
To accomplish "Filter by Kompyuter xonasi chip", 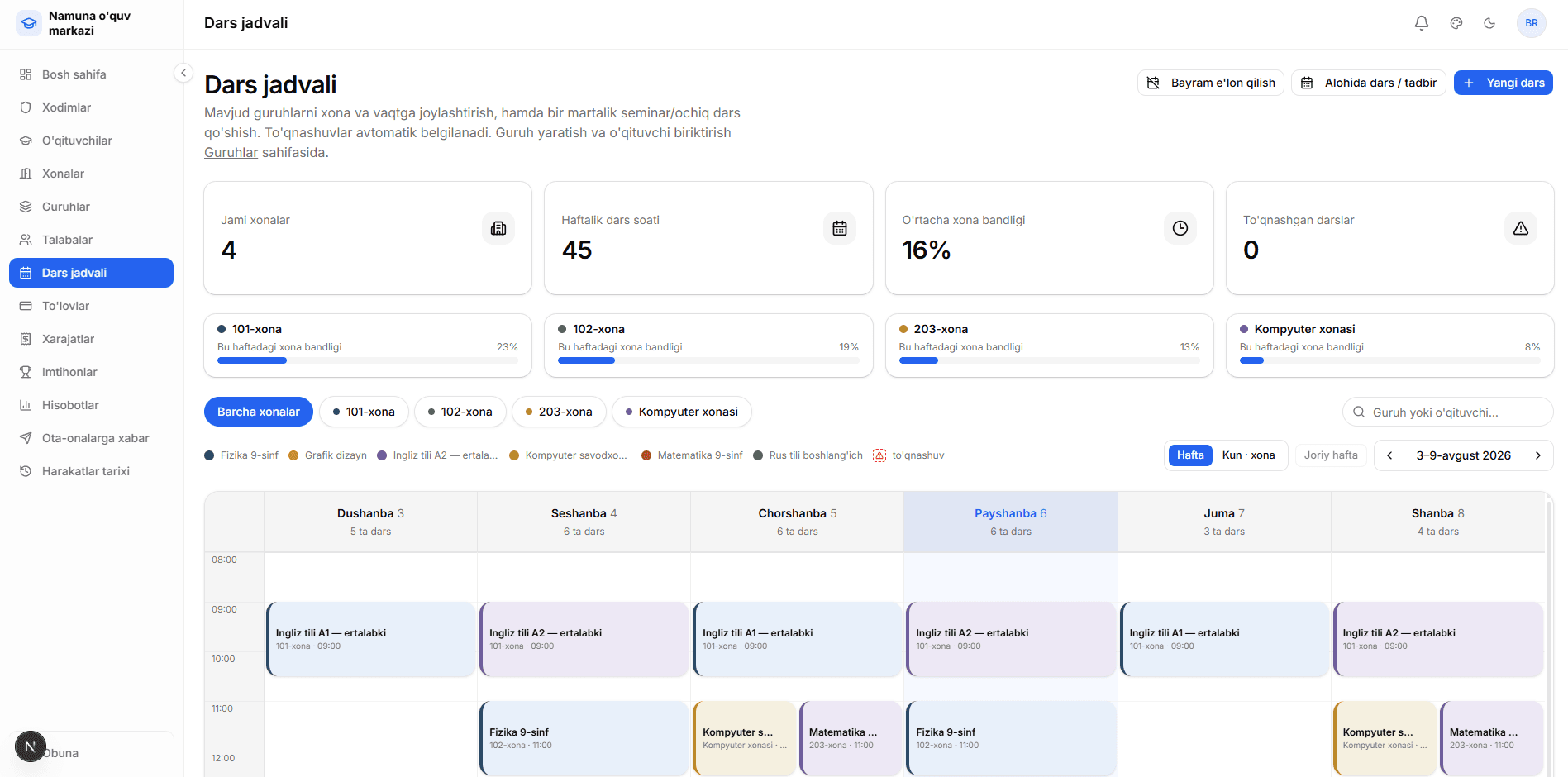I will coord(682,412).
